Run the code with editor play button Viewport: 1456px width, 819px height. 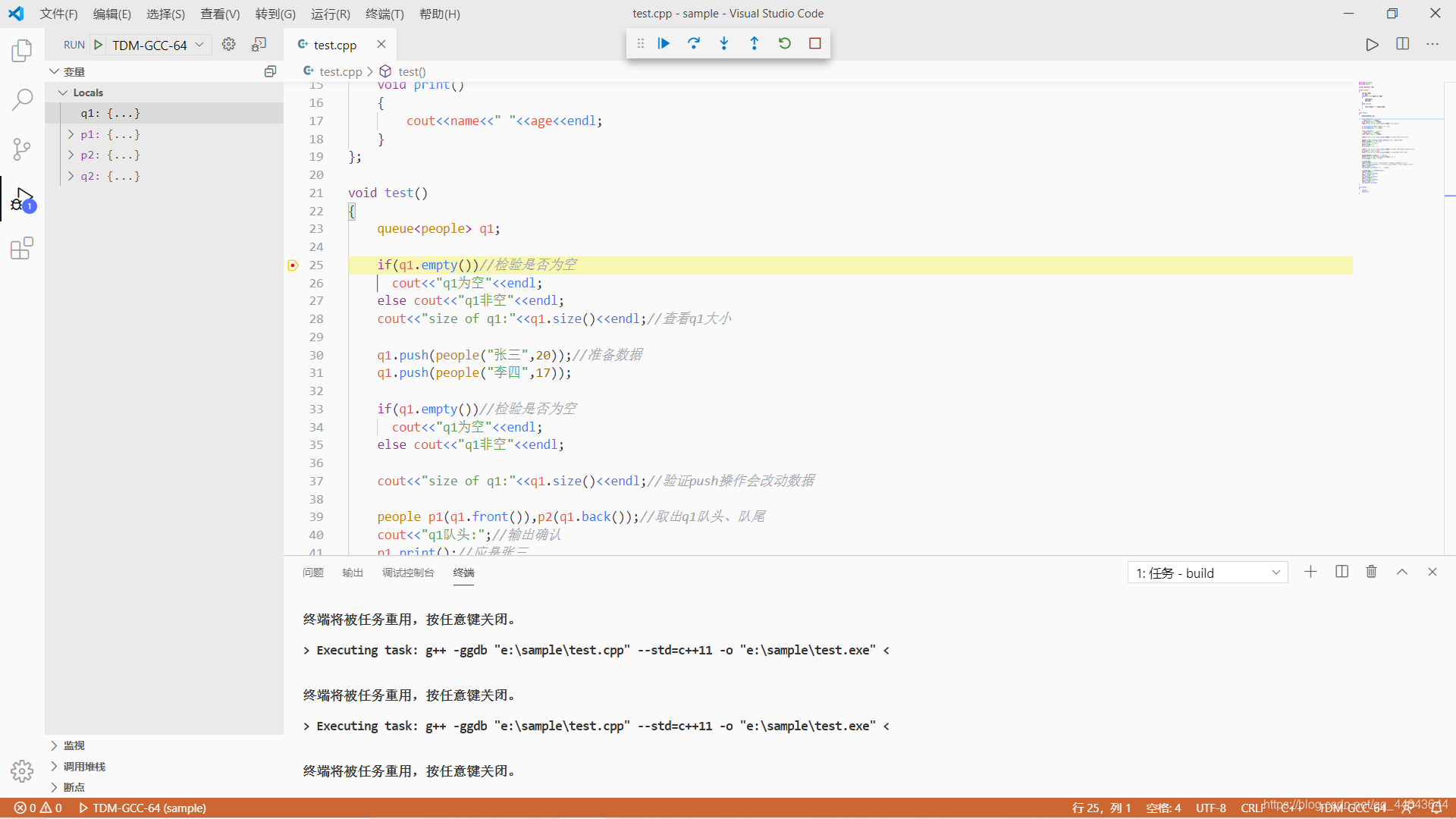1372,45
